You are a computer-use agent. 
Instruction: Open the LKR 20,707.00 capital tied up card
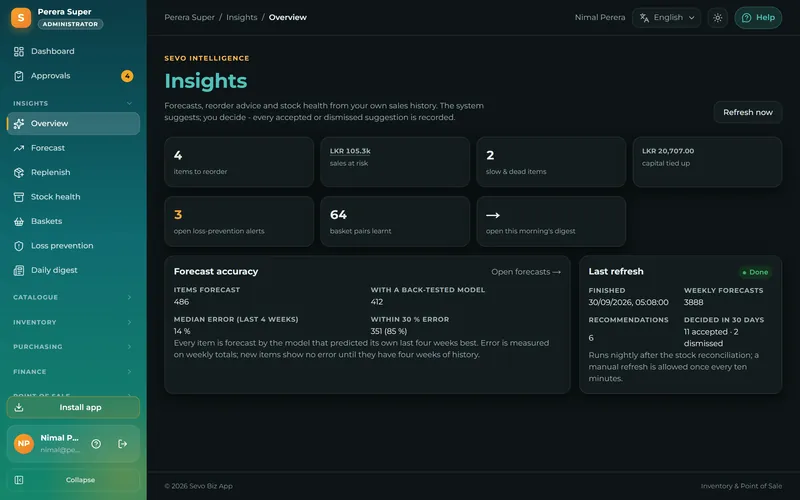707,162
